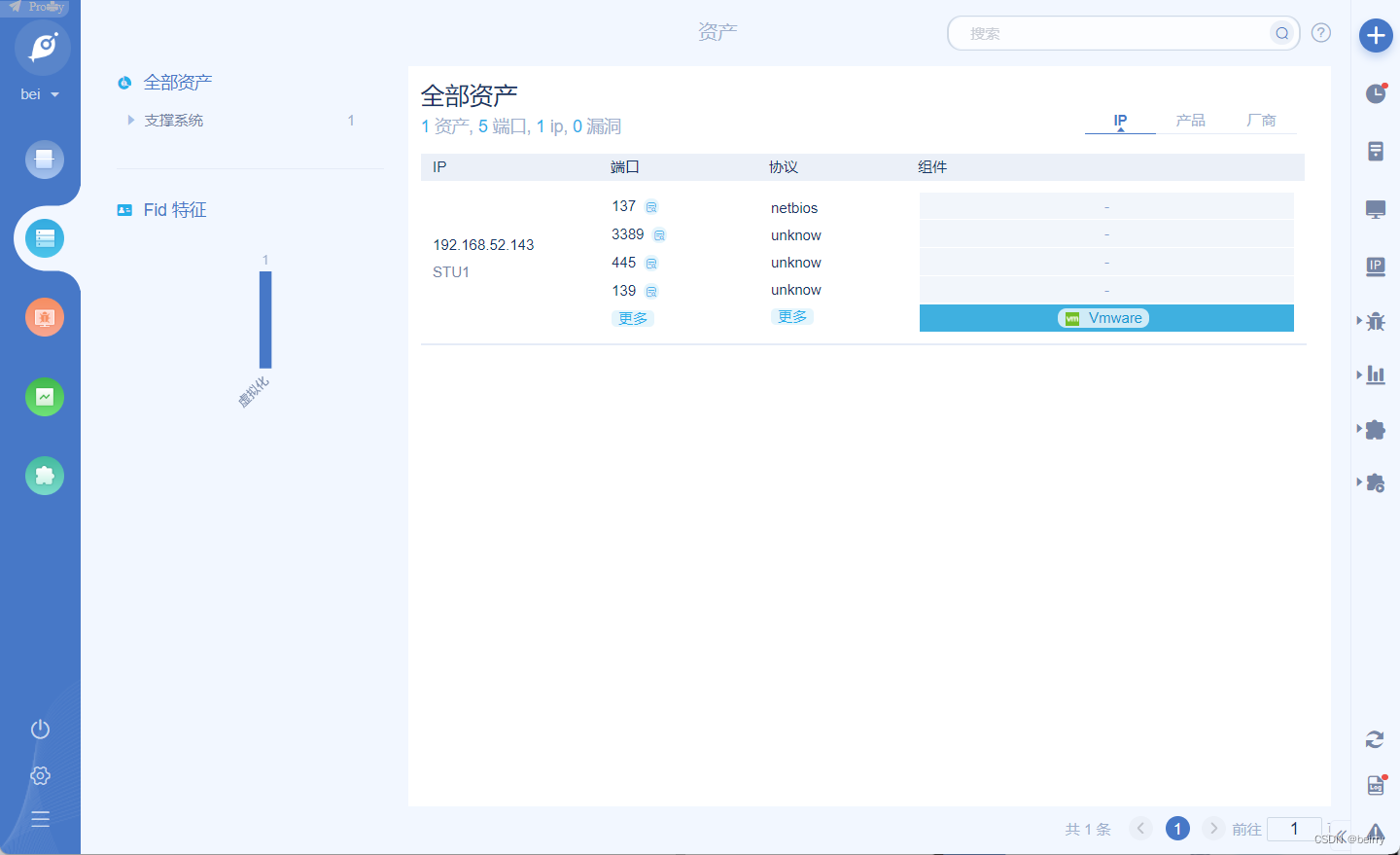The height and width of the screenshot is (855, 1400).
Task: Click the Vmware component tag
Action: point(1103,318)
